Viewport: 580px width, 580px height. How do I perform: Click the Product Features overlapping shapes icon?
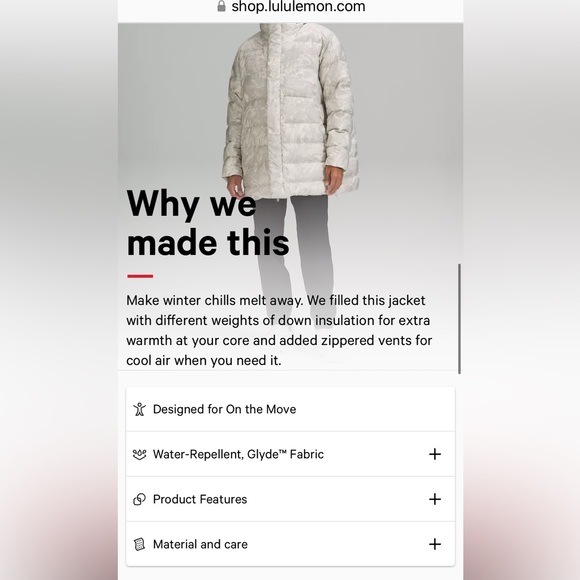pos(139,499)
